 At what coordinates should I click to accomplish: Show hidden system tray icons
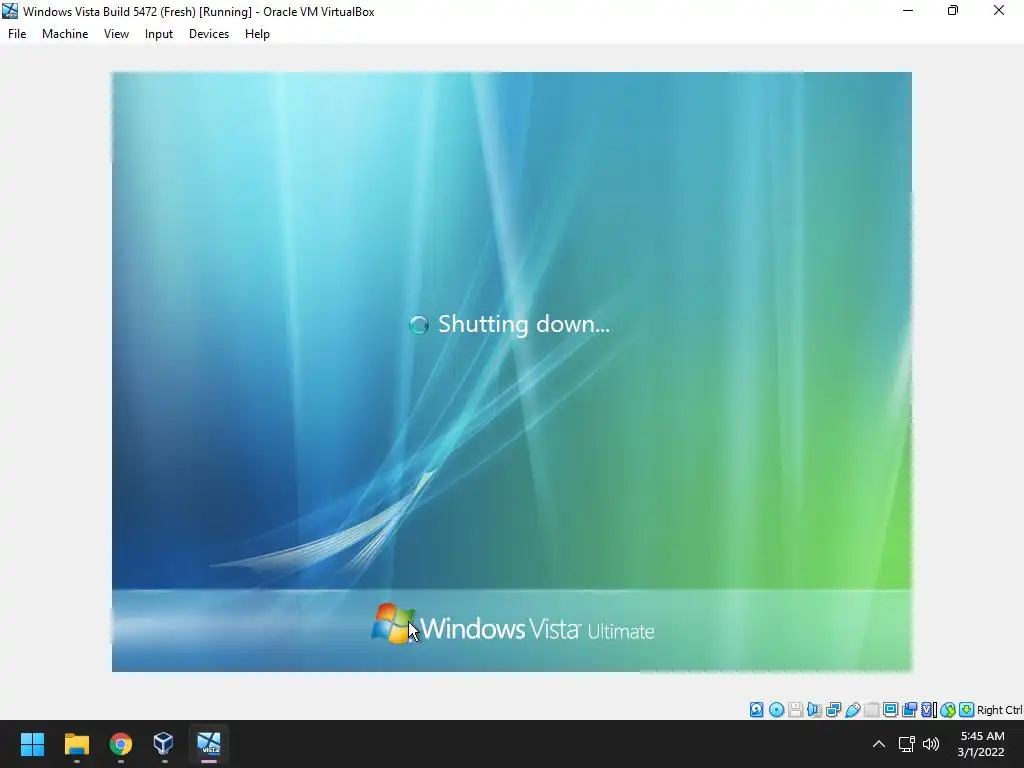pos(879,744)
